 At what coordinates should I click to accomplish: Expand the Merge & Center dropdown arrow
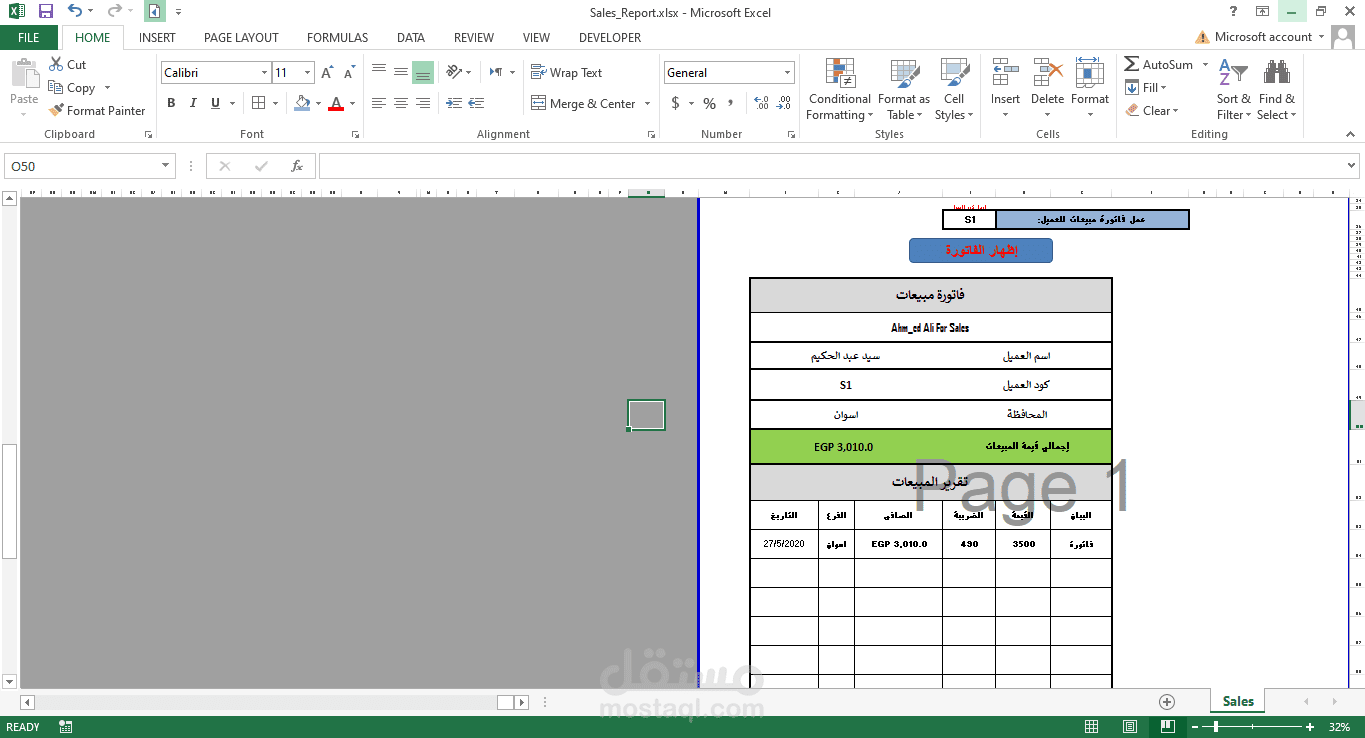[x=647, y=103]
